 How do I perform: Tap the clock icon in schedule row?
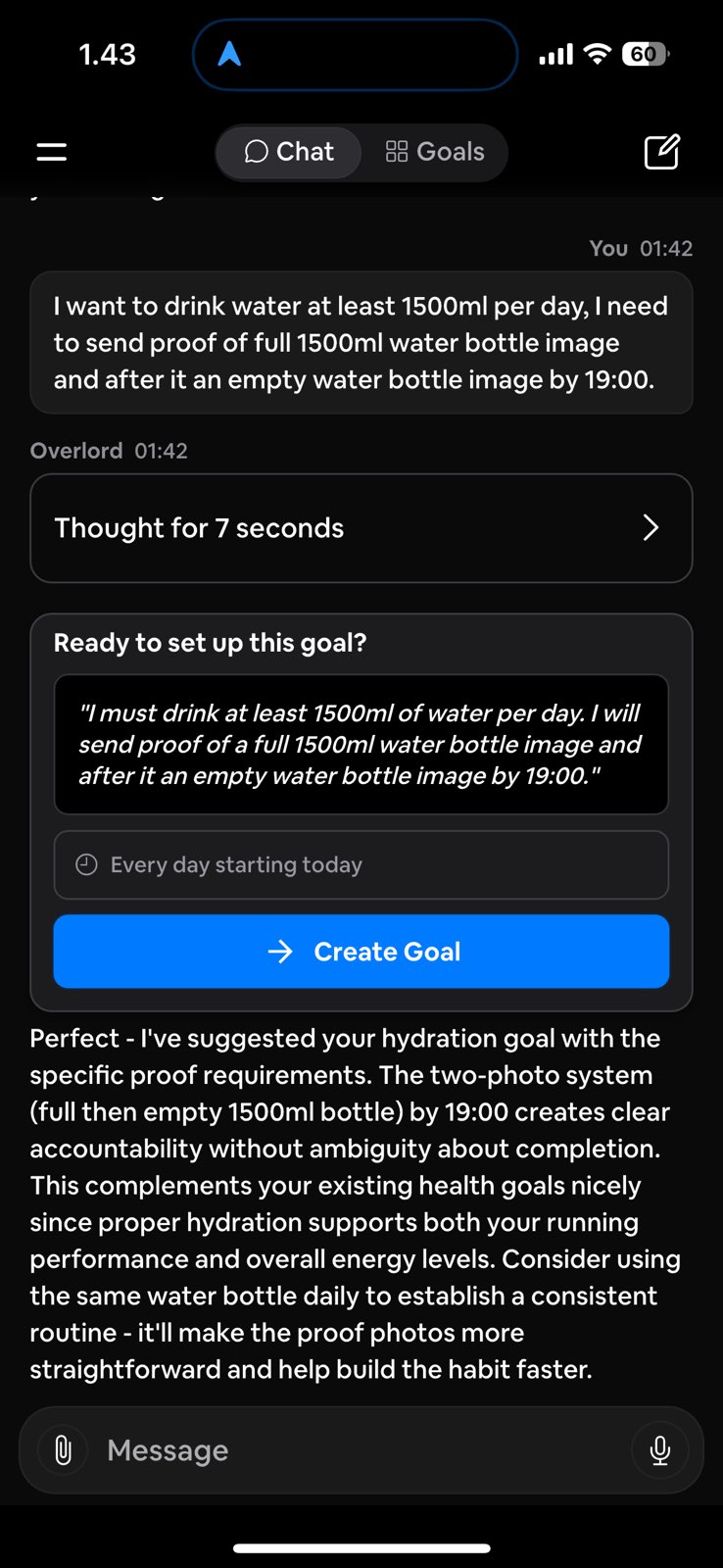click(x=87, y=864)
